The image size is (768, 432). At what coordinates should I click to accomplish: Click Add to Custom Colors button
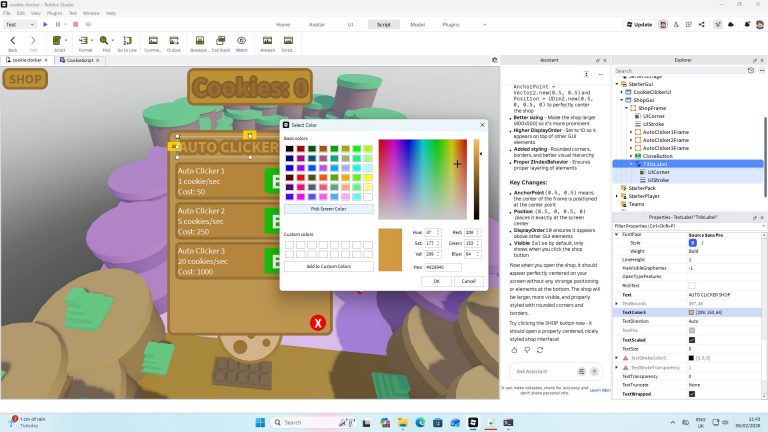328,266
